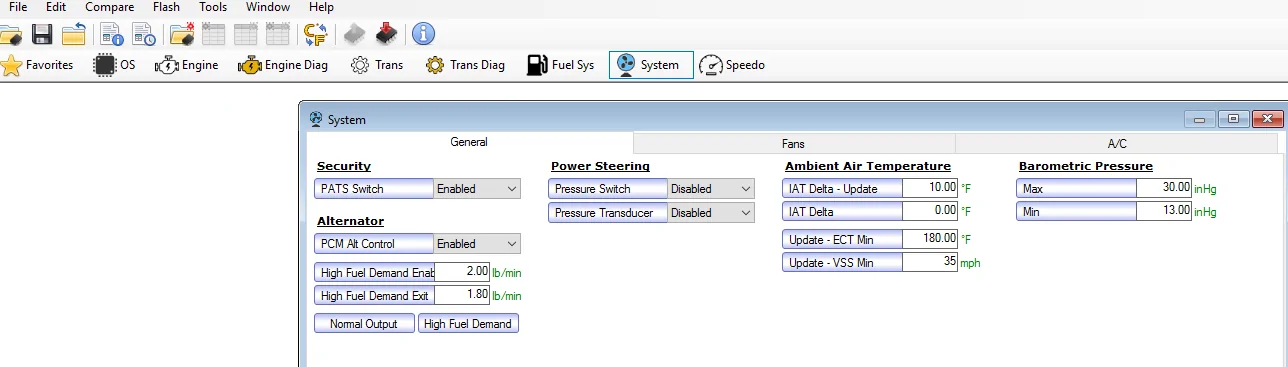The height and width of the screenshot is (367, 1288).
Task: Open the Tools menu
Action: [213, 7]
